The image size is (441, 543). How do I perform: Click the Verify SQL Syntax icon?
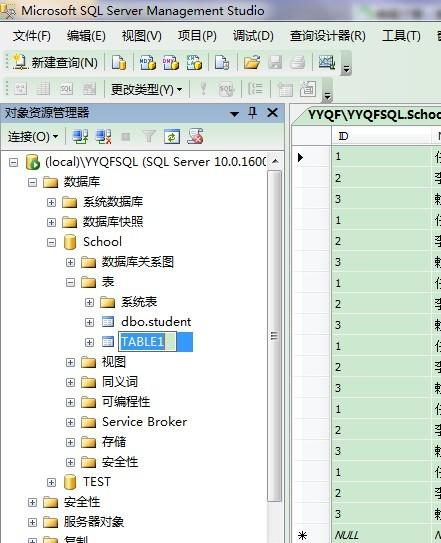pos(226,89)
